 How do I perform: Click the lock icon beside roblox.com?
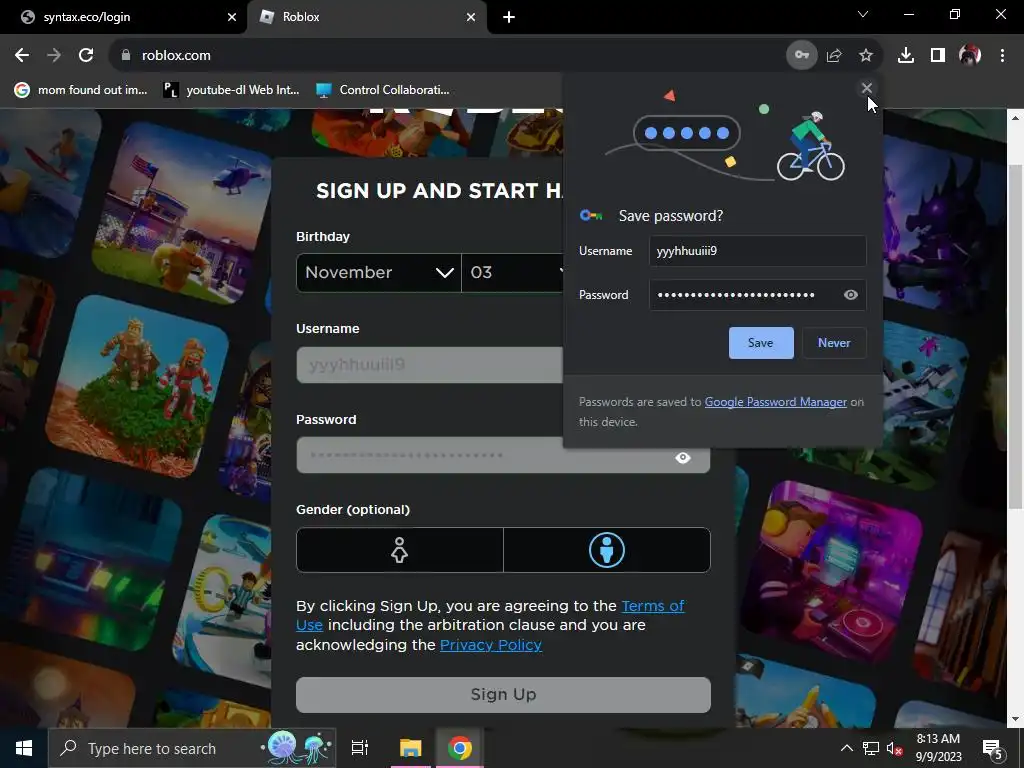[126, 56]
